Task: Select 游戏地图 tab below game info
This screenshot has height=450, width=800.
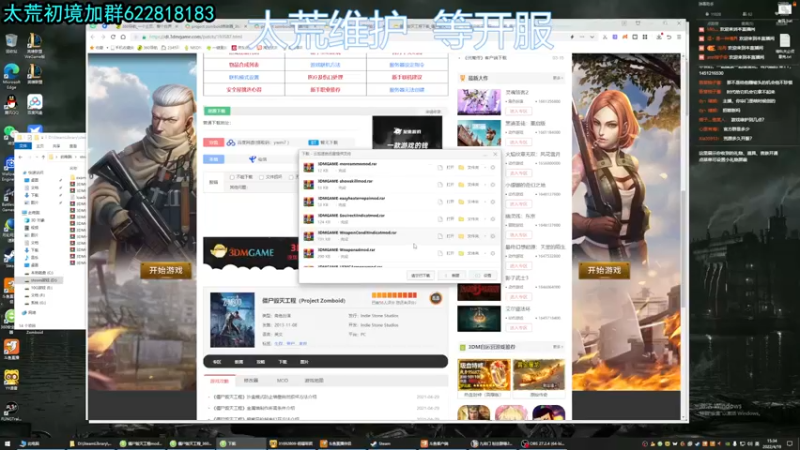Action: (314, 381)
